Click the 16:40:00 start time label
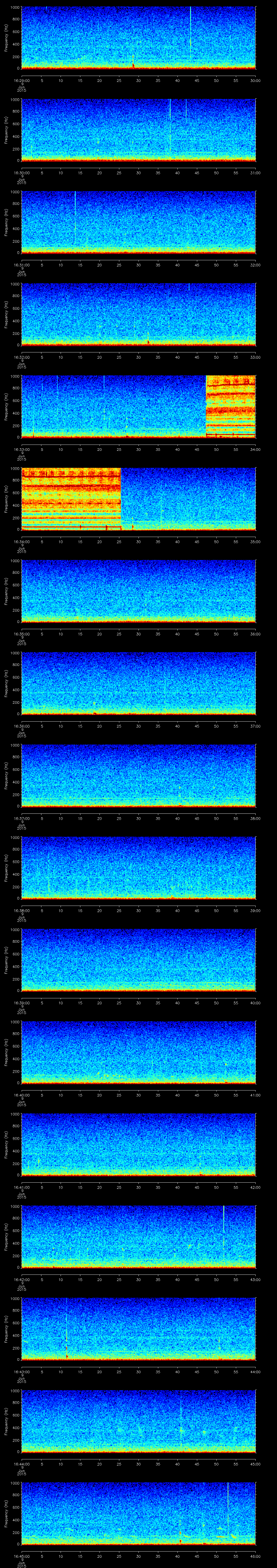 [x=21, y=1095]
